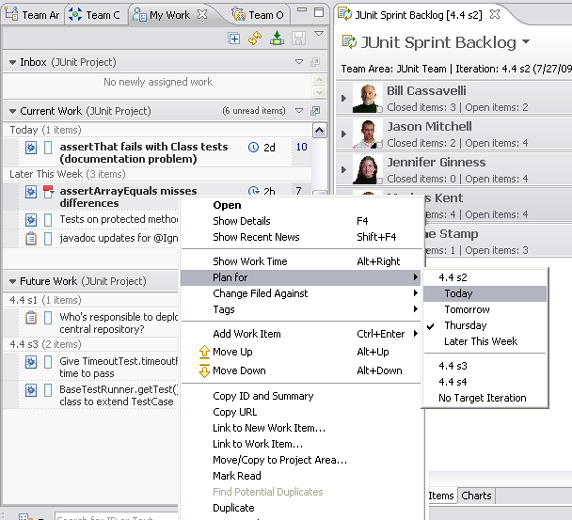Viewport: 572px width, 520px height.
Task: Expand Jennifer Ginness's row
Action: pyautogui.click(x=343, y=170)
